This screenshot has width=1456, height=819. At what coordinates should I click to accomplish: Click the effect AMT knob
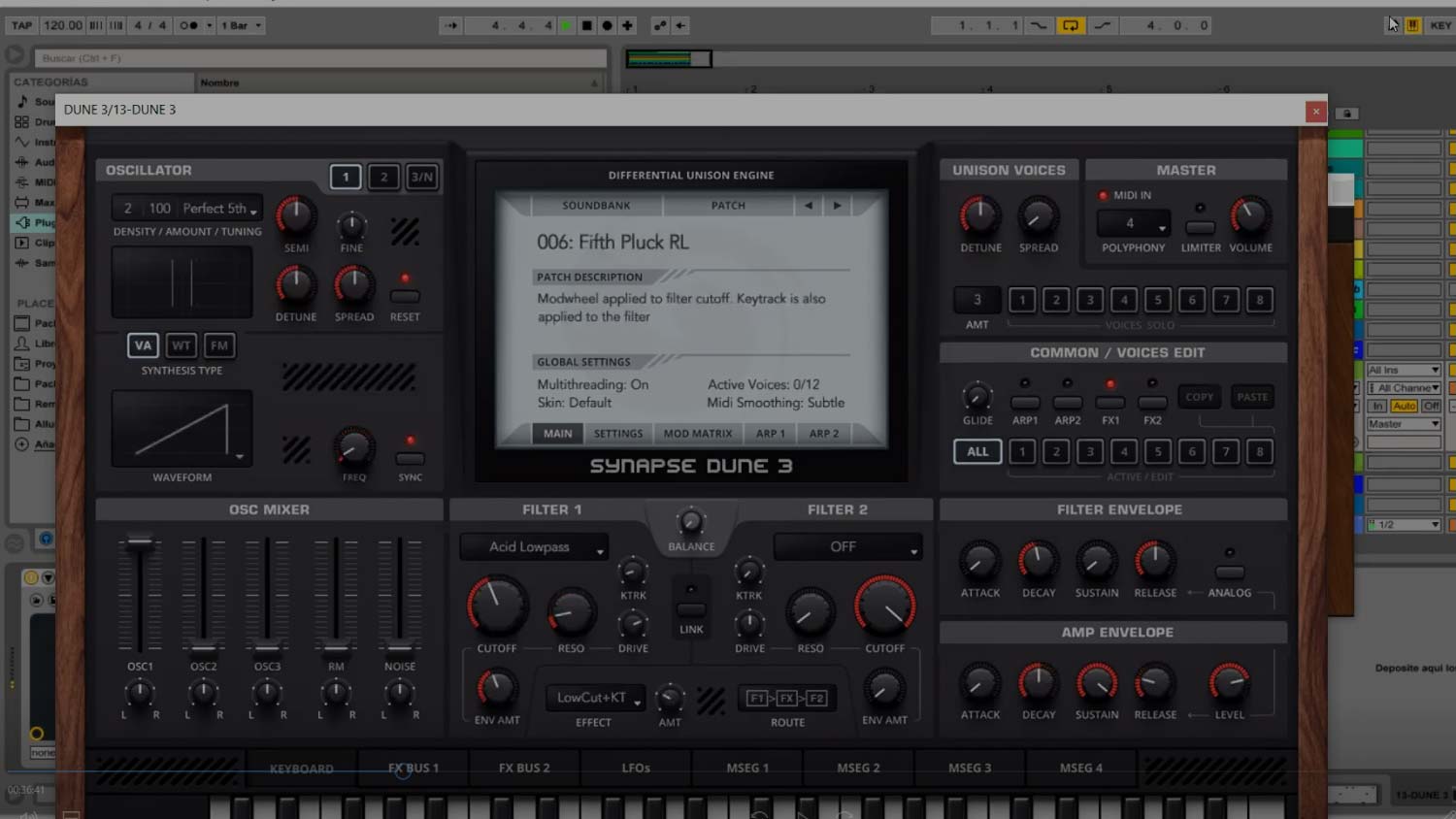[670, 698]
